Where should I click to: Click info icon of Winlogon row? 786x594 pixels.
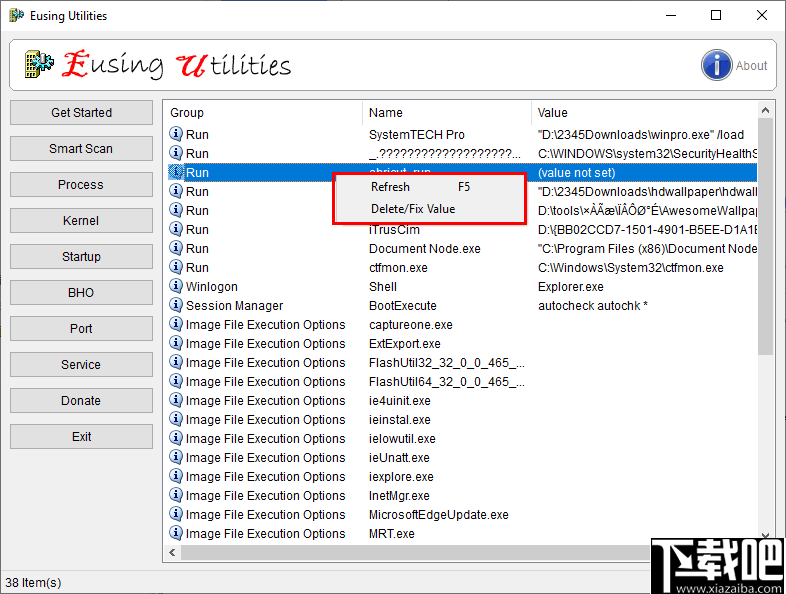pos(175,286)
